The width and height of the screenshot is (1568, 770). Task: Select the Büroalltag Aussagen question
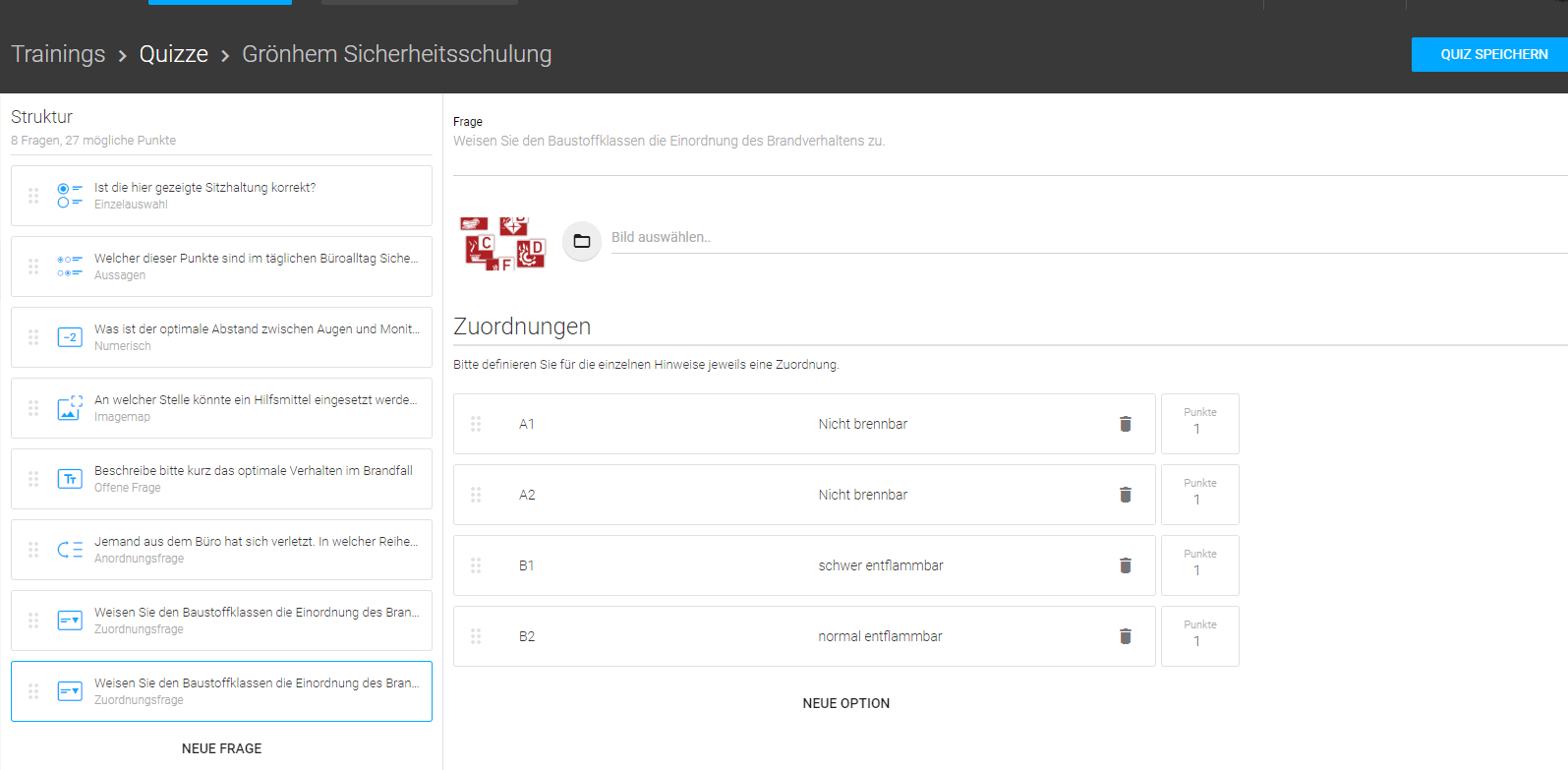click(x=221, y=267)
